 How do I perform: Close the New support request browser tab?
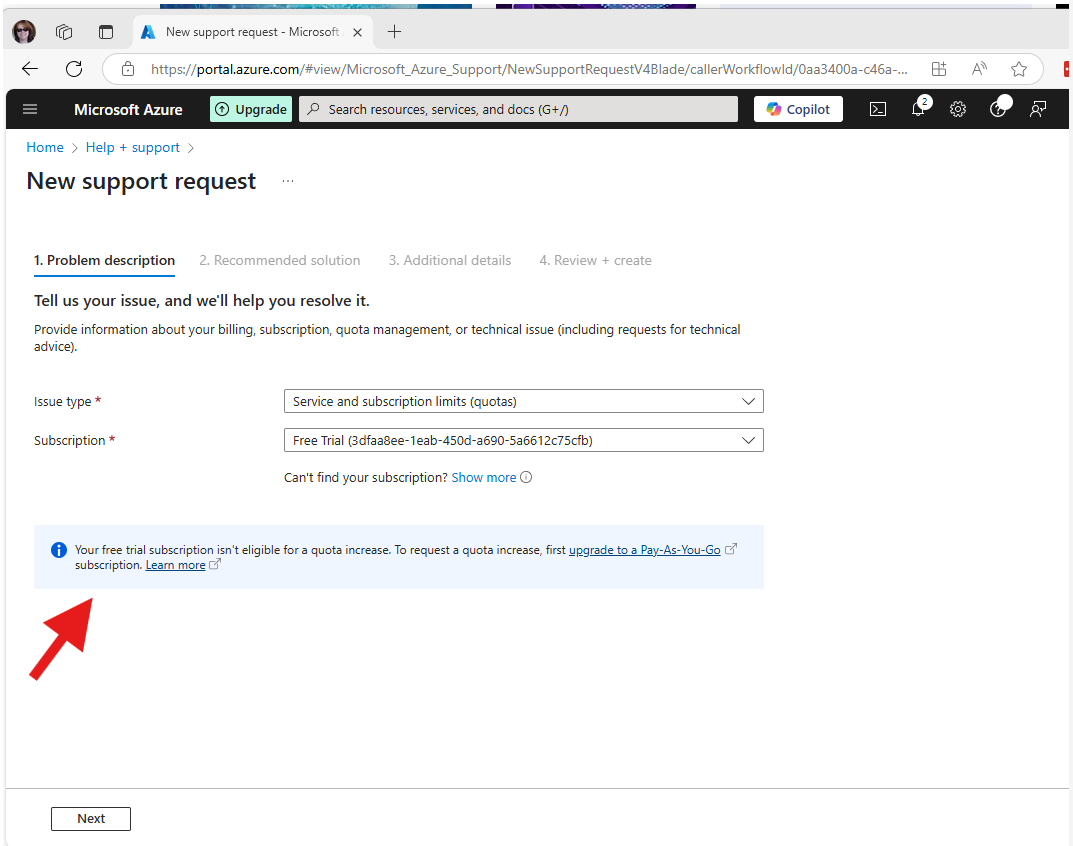tap(357, 32)
